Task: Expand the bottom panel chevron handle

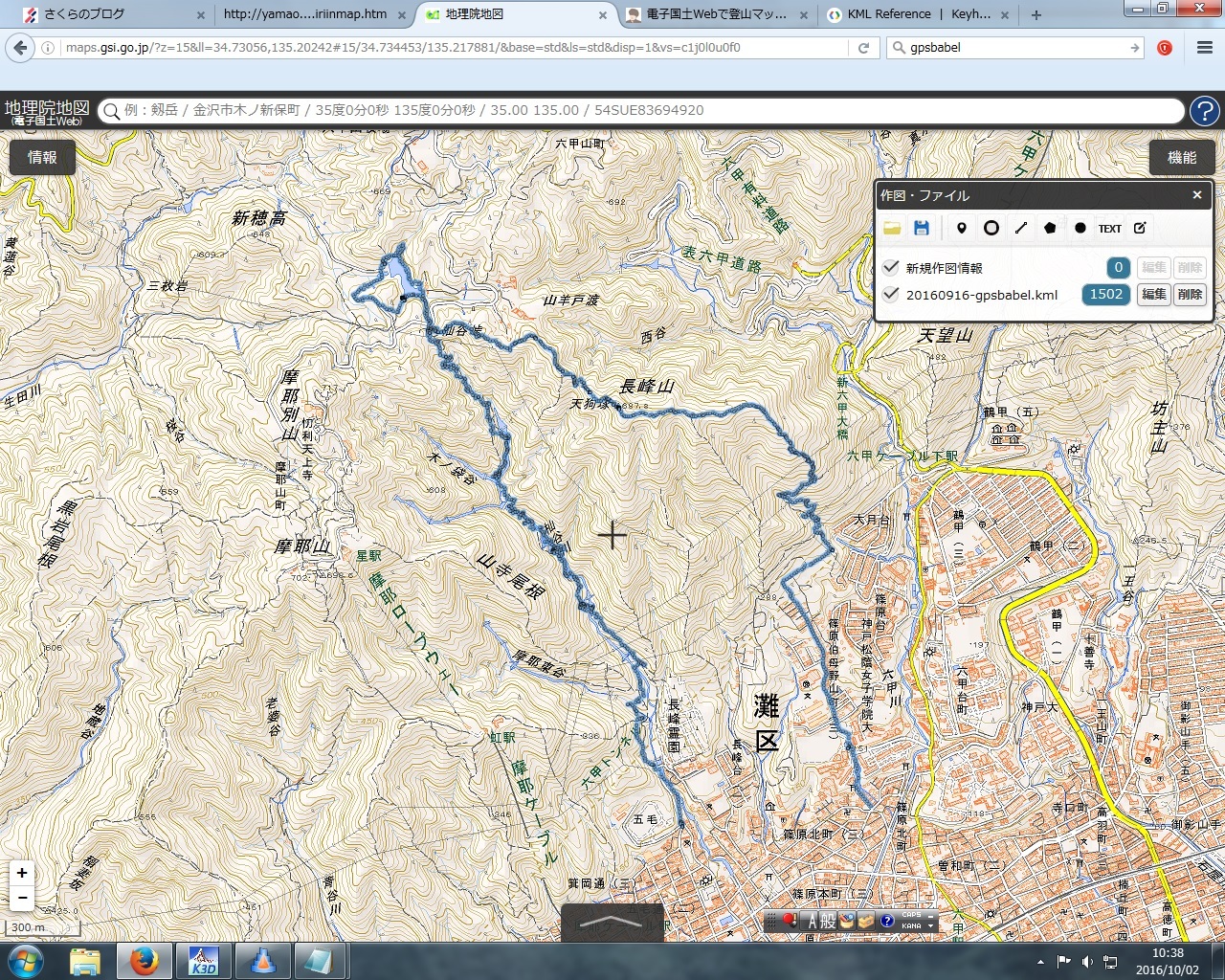Action: click(x=612, y=922)
